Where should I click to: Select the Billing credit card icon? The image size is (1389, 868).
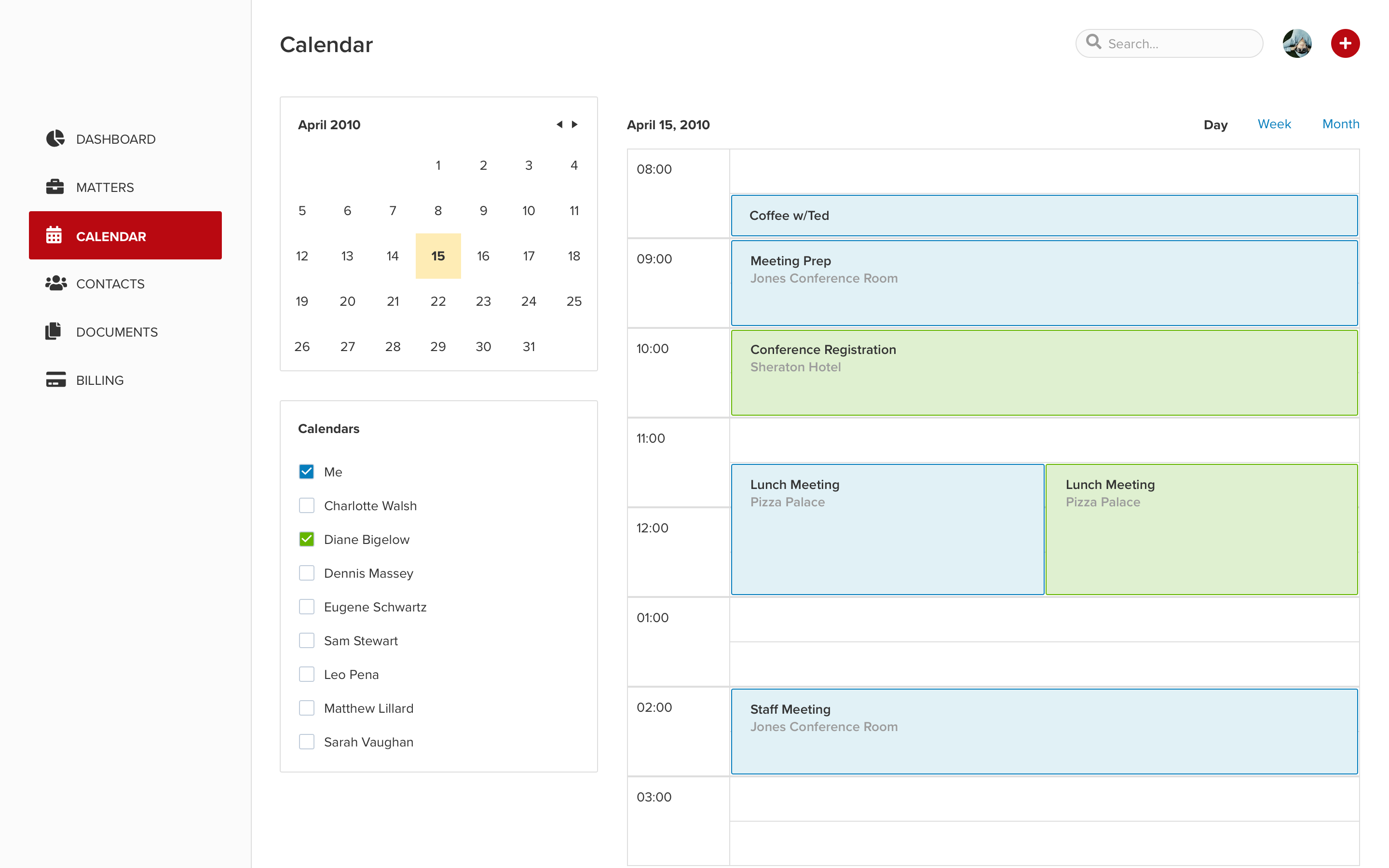click(54, 380)
